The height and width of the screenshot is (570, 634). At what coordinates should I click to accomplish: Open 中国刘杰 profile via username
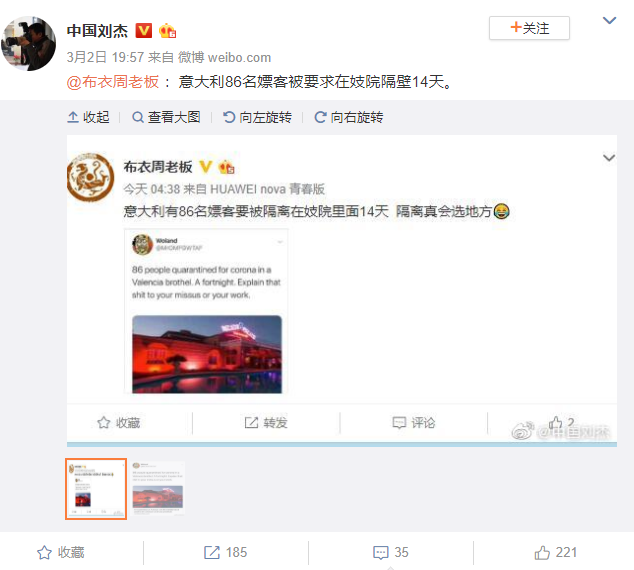[97, 31]
